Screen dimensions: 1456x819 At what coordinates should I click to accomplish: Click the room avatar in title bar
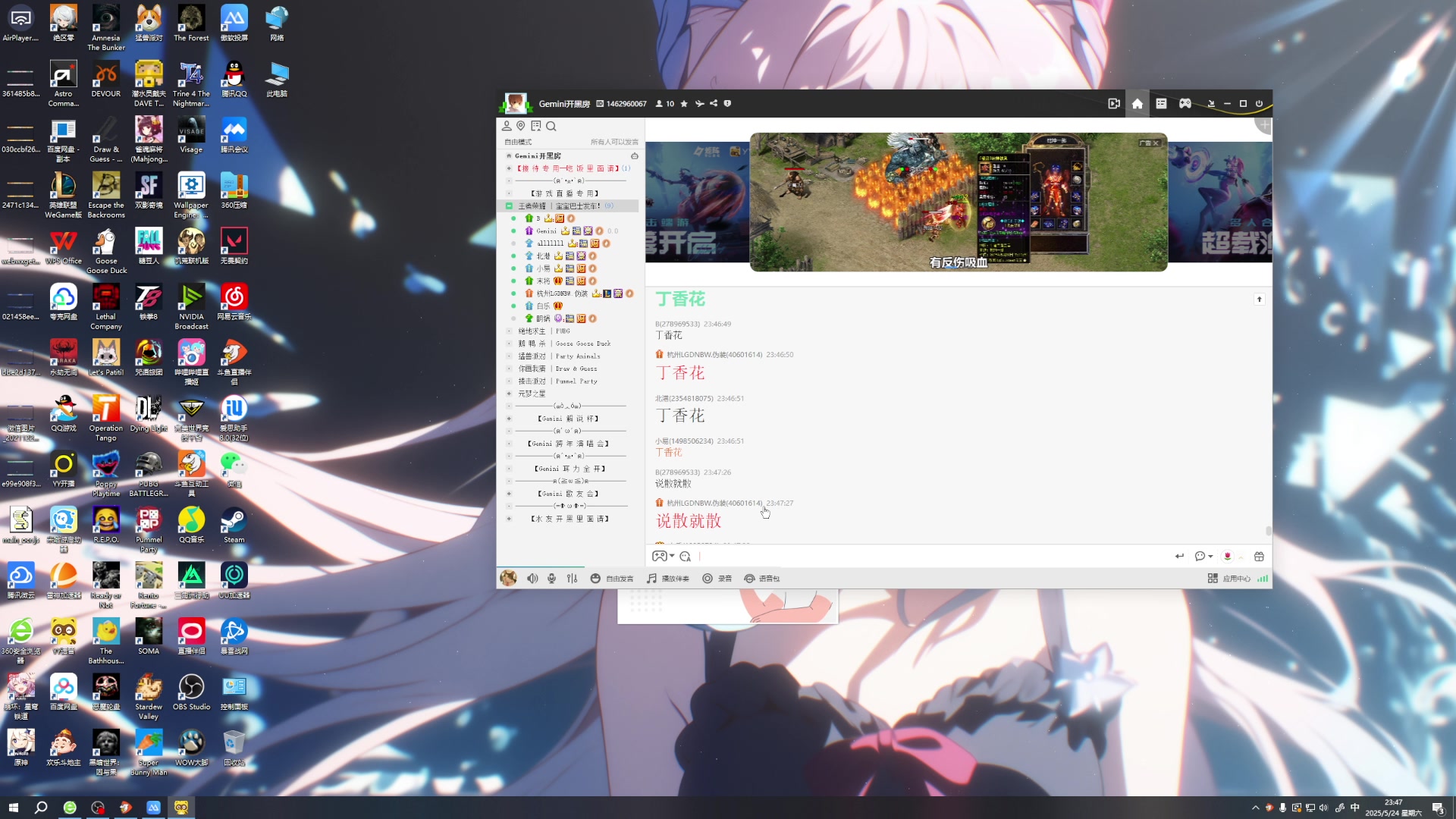(x=516, y=104)
